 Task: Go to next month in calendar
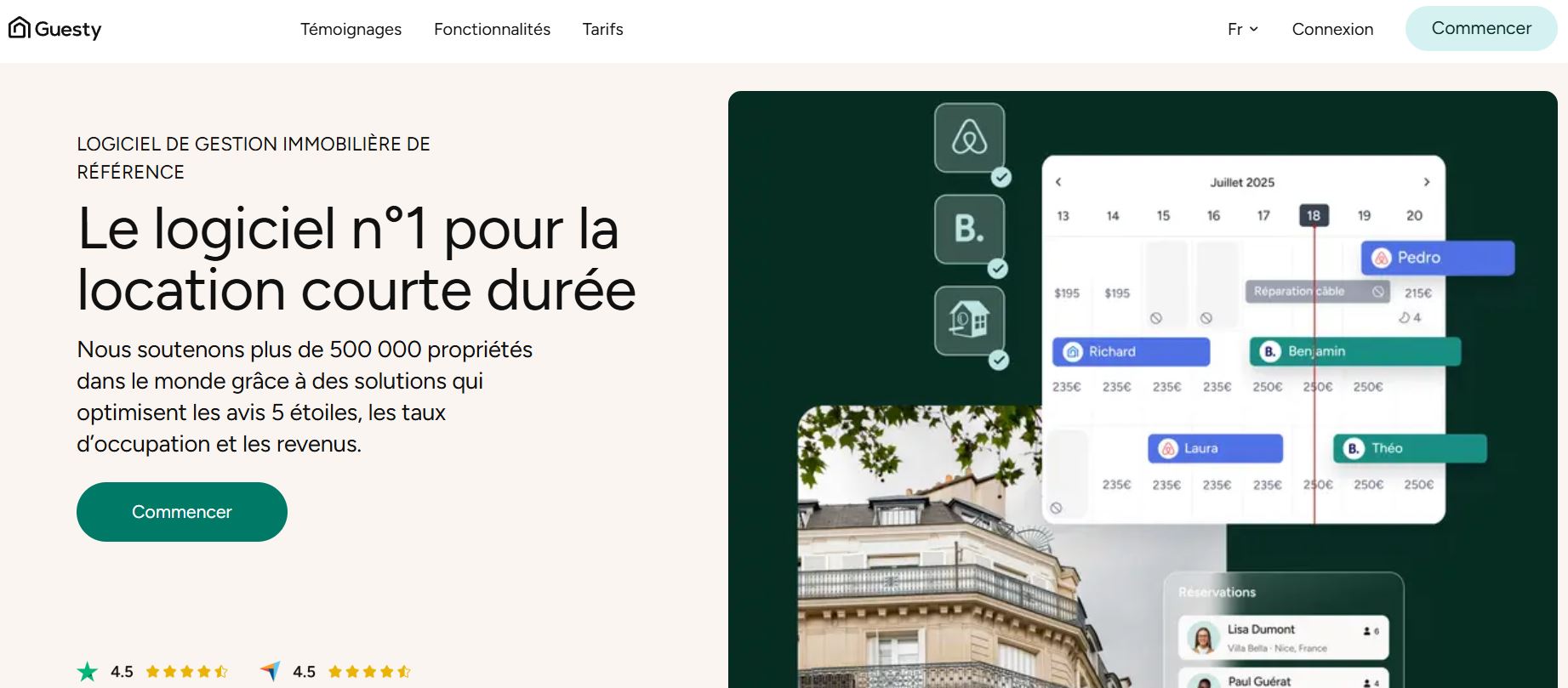[x=1427, y=182]
